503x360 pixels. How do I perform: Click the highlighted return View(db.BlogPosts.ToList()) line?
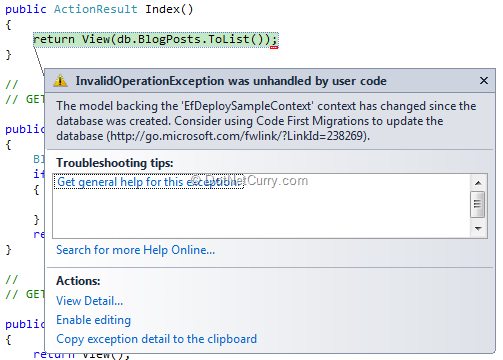tap(155, 40)
